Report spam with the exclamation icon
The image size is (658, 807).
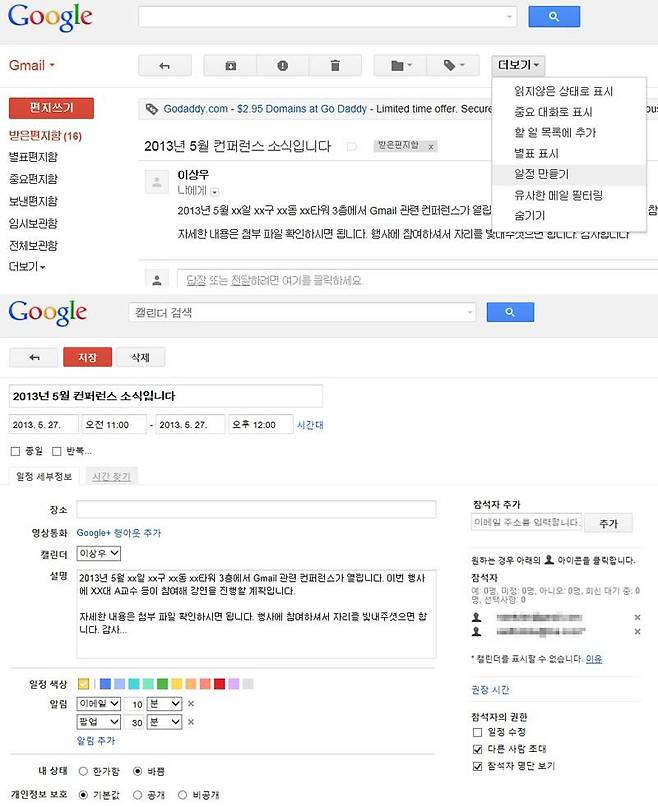(283, 66)
